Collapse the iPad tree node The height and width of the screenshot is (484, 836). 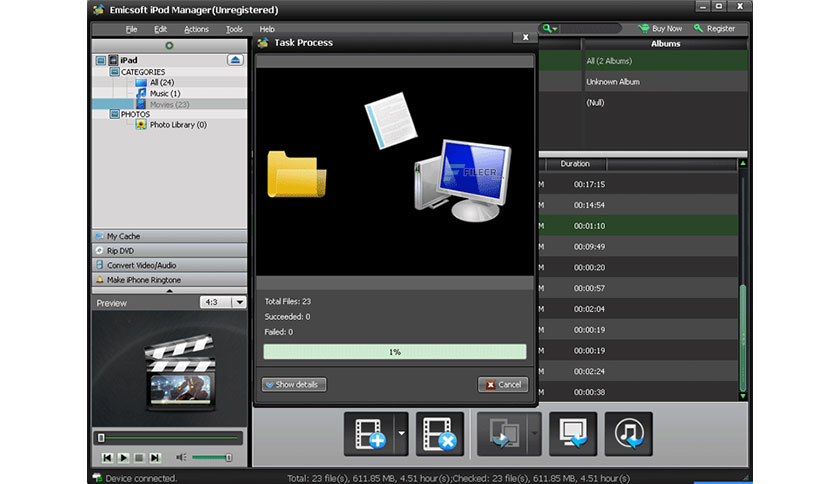101,60
